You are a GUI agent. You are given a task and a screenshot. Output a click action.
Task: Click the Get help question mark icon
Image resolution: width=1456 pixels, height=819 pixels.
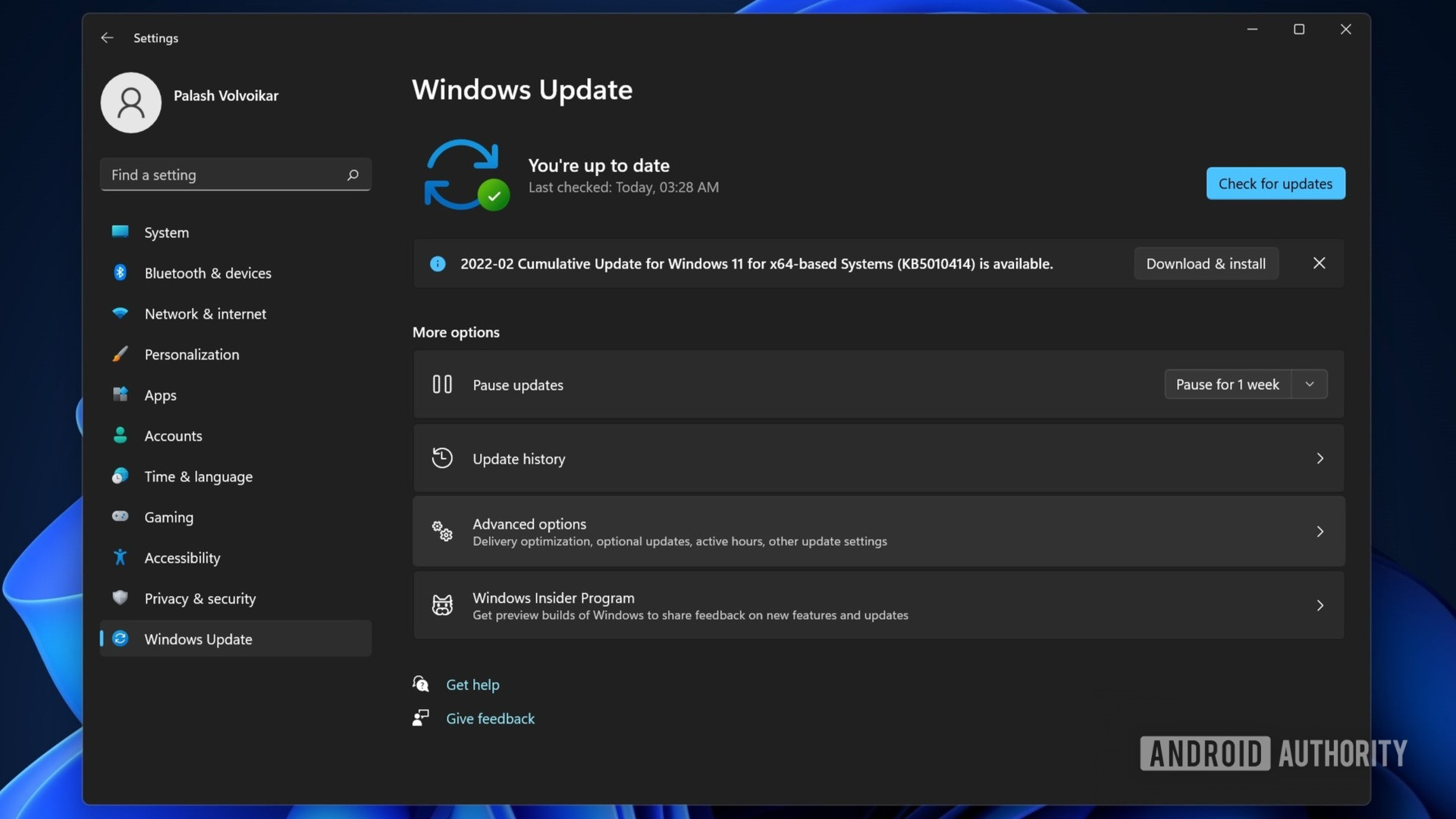pos(420,683)
